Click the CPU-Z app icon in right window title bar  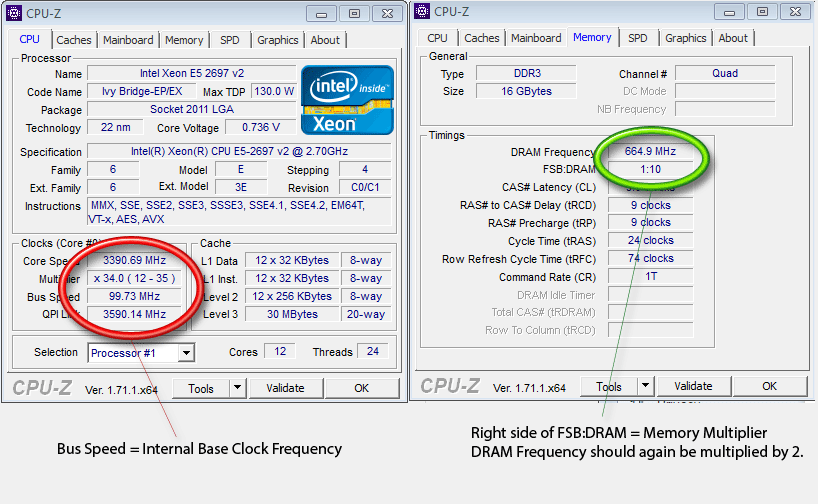click(422, 11)
